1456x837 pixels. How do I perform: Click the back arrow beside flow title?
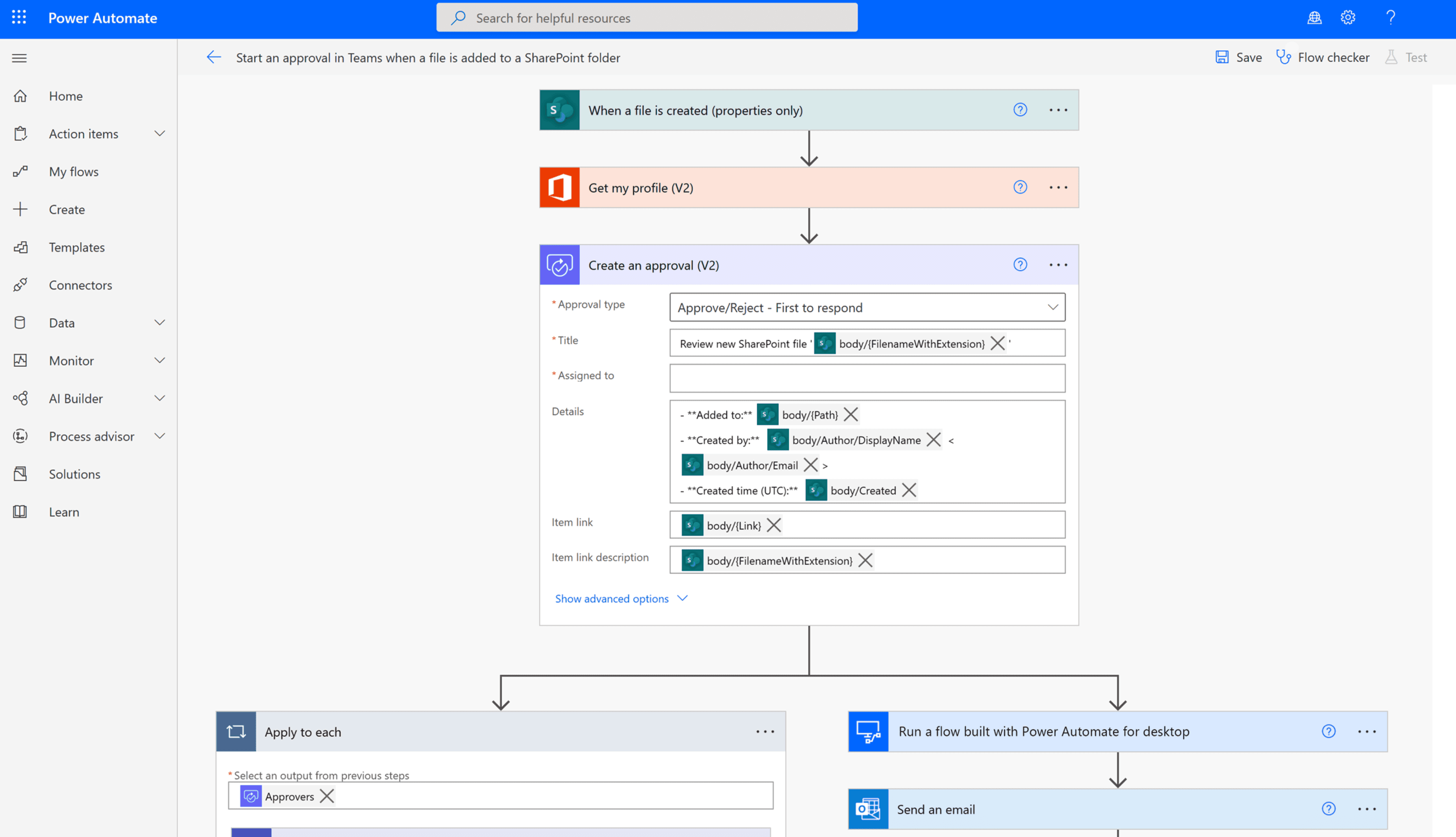(214, 57)
